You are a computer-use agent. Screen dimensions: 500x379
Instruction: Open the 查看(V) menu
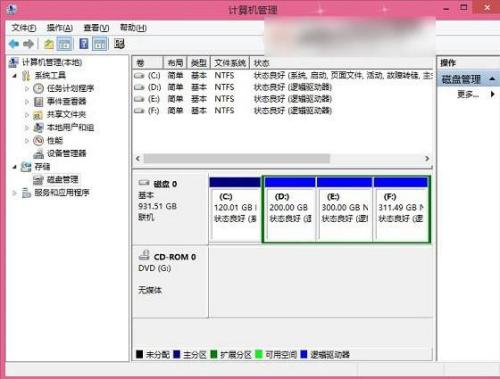[x=96, y=28]
